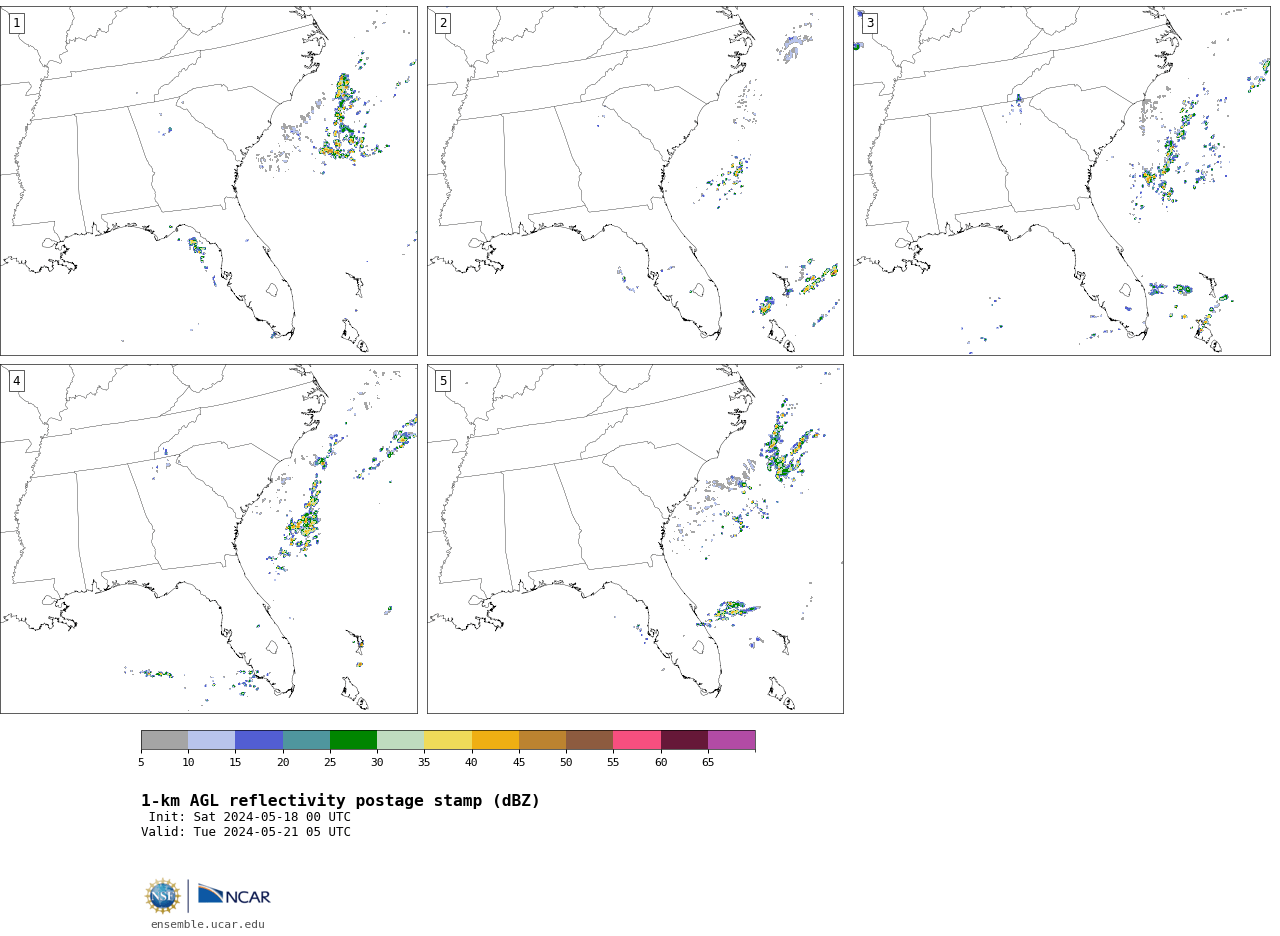Click the ensemble.ucar.edu text
Image resolution: width=1280 pixels, height=936 pixels.
tap(208, 925)
